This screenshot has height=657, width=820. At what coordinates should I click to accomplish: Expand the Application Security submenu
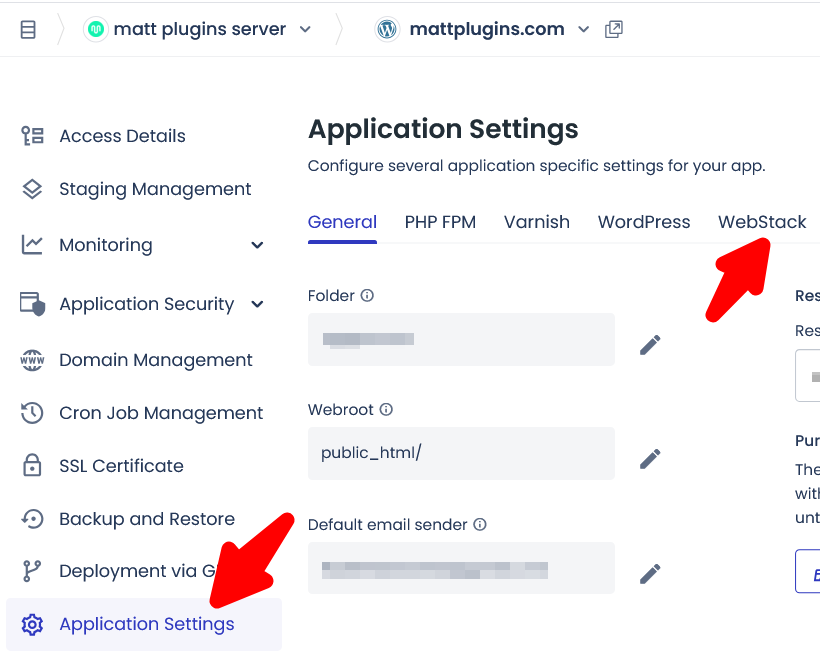[257, 304]
